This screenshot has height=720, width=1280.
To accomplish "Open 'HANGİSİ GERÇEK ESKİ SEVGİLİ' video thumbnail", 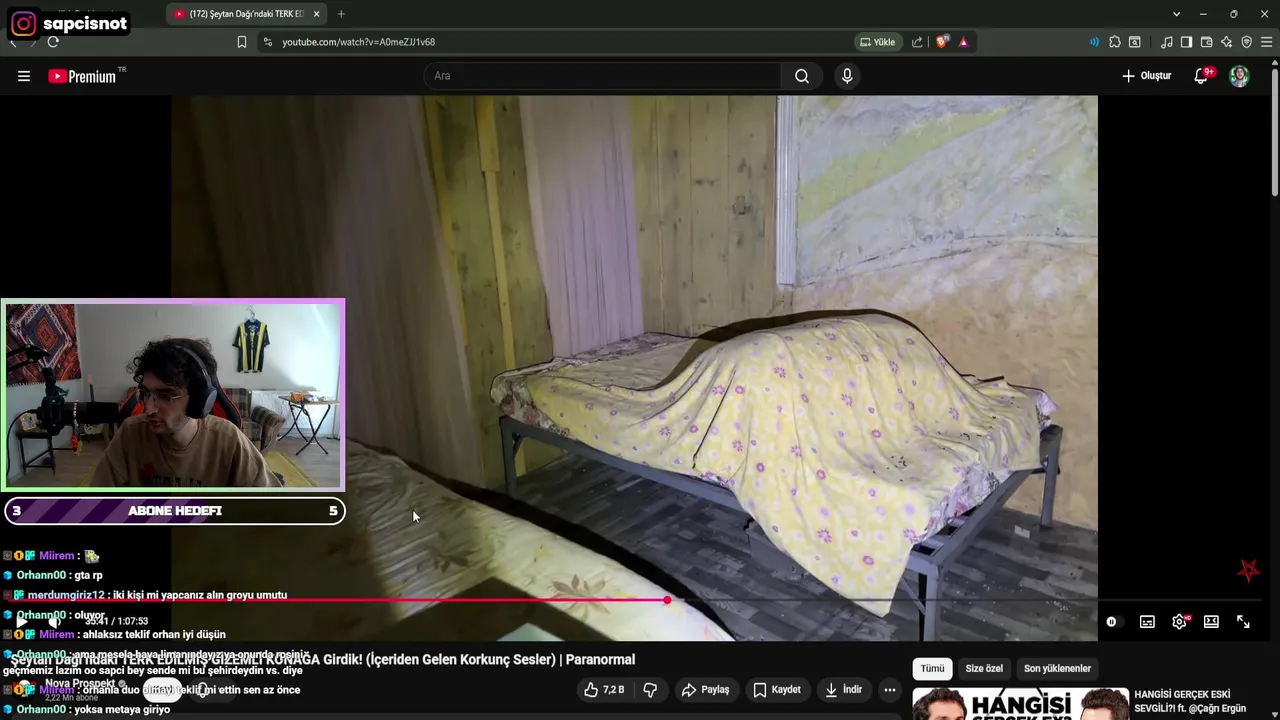I will pos(1020,704).
